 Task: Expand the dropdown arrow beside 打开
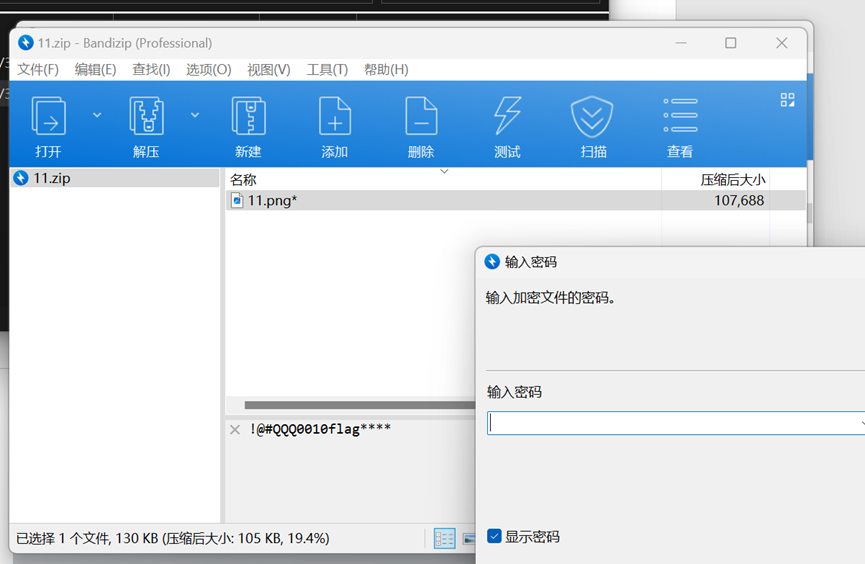(97, 116)
